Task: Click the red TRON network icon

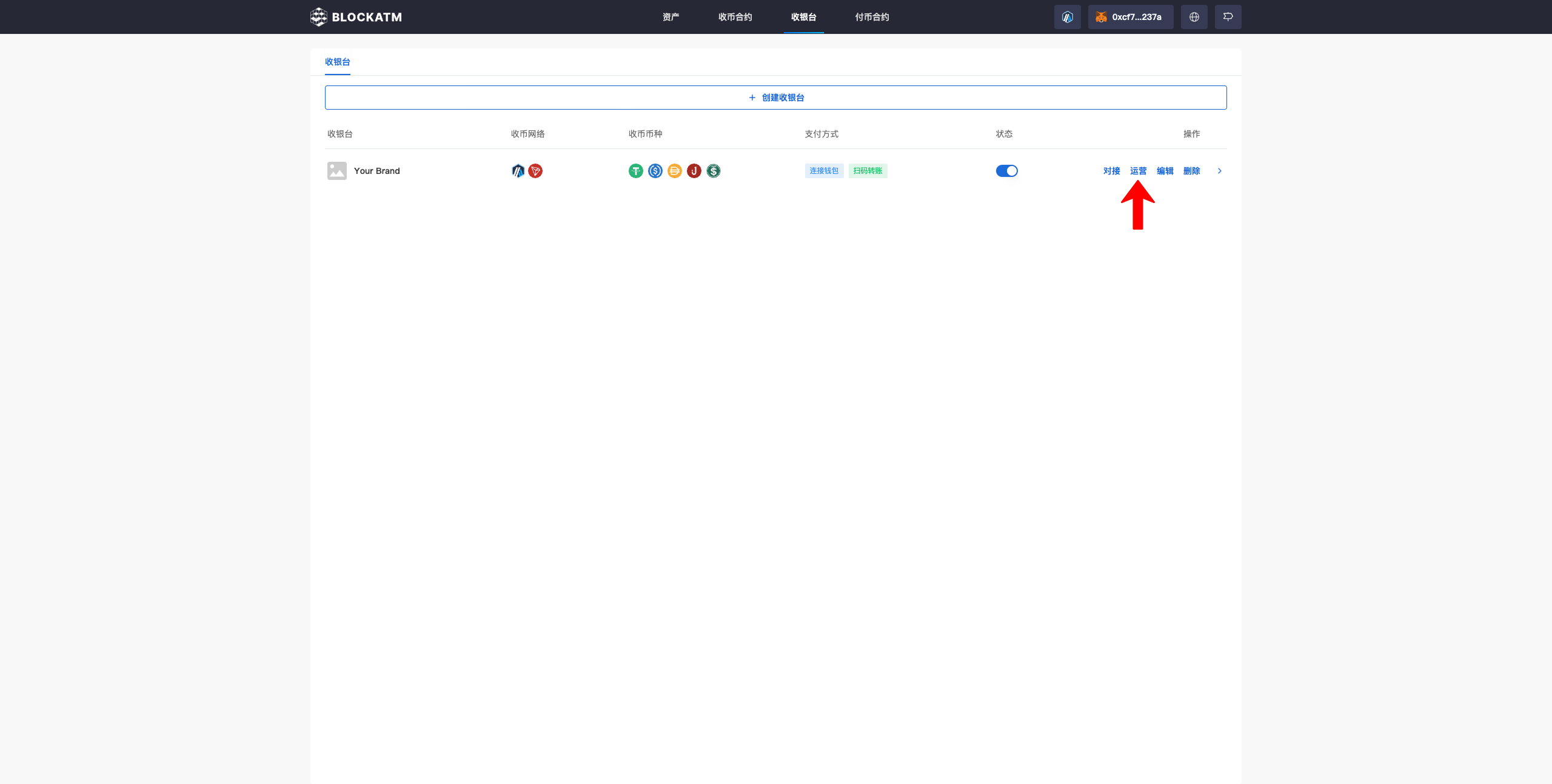Action: coord(535,171)
